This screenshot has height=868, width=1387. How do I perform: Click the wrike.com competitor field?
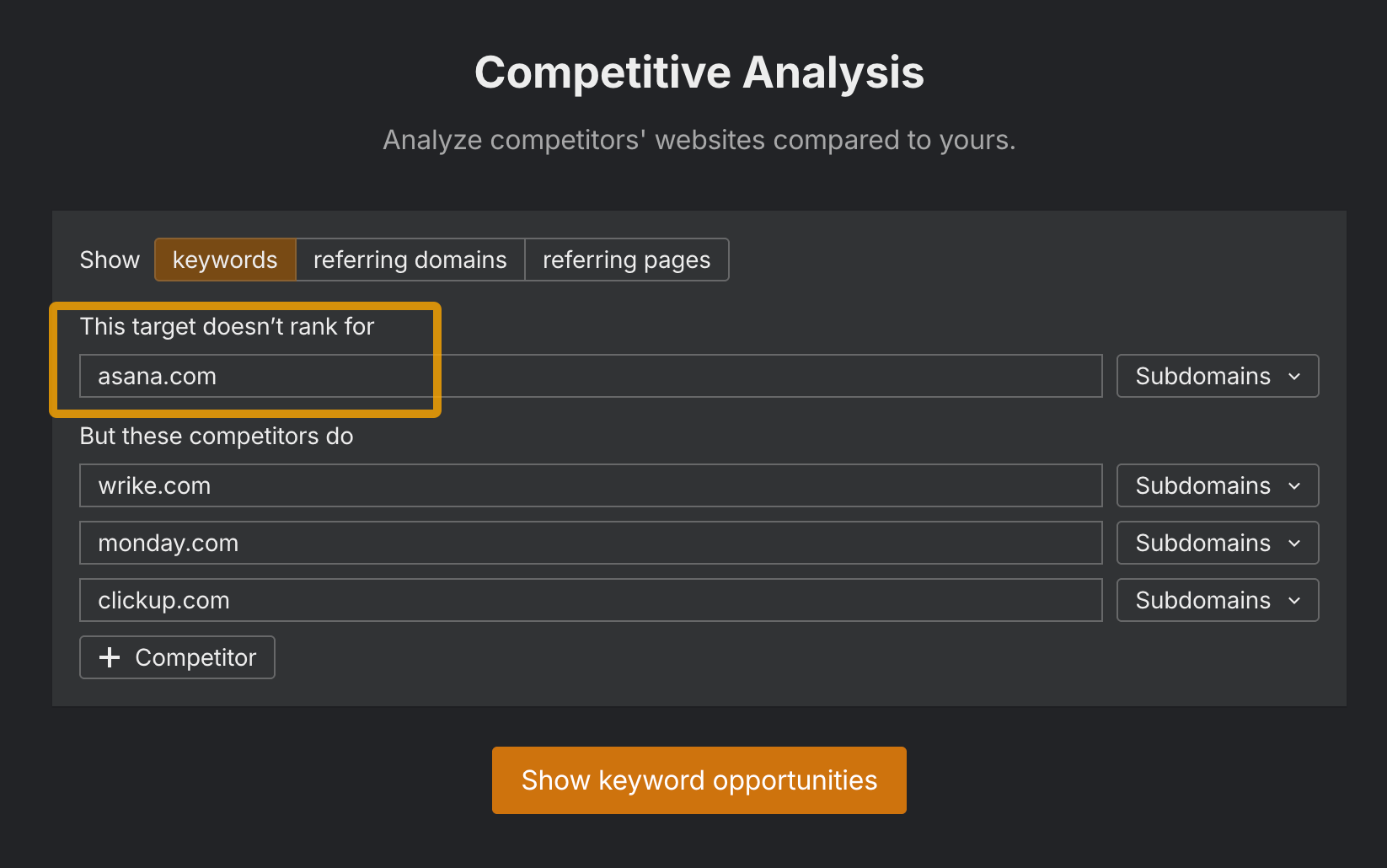[x=590, y=485]
